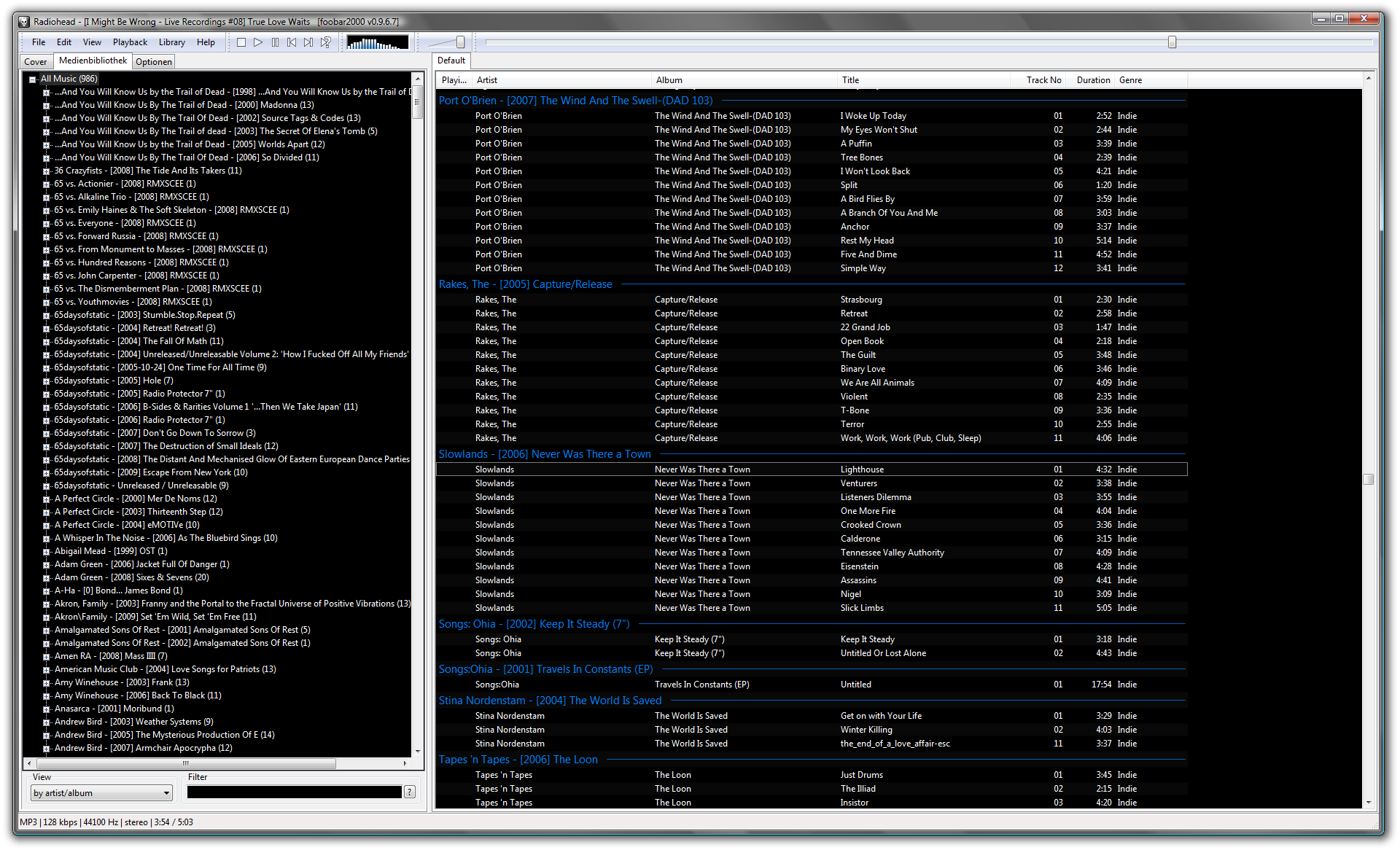Click the Stop playback button
The image size is (1400, 850).
pyautogui.click(x=241, y=42)
